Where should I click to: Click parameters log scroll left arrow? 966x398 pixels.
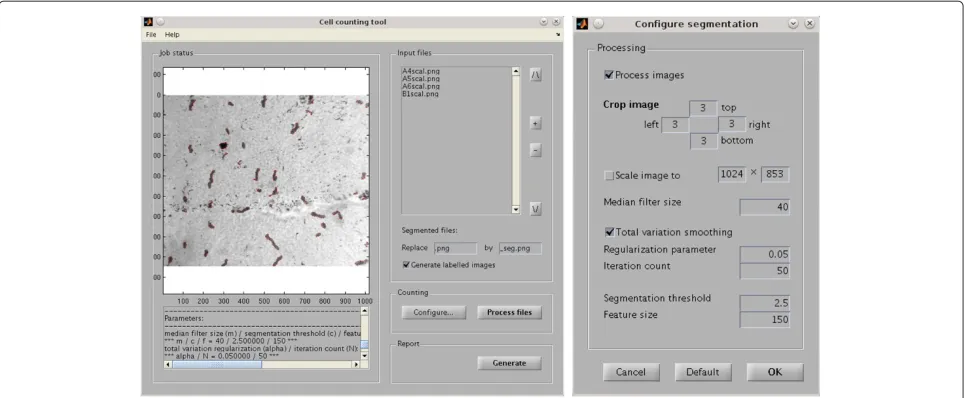click(168, 365)
